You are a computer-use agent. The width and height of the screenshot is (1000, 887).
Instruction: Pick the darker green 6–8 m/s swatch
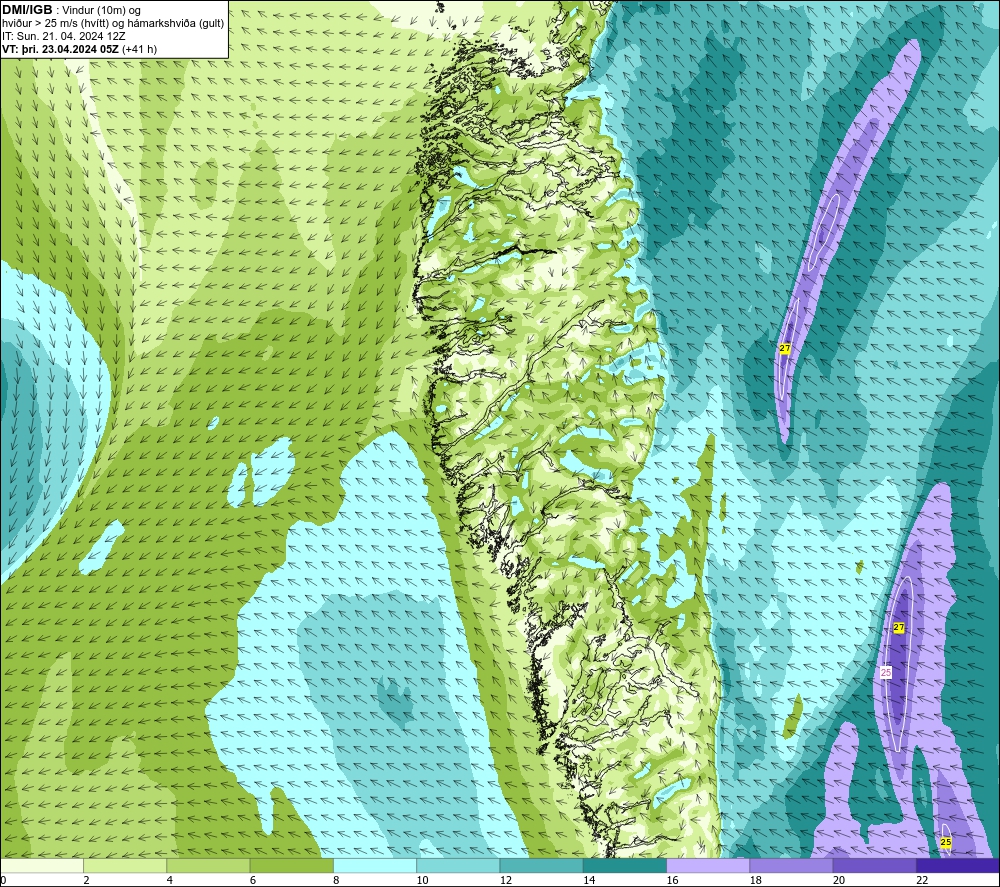tap(291, 865)
